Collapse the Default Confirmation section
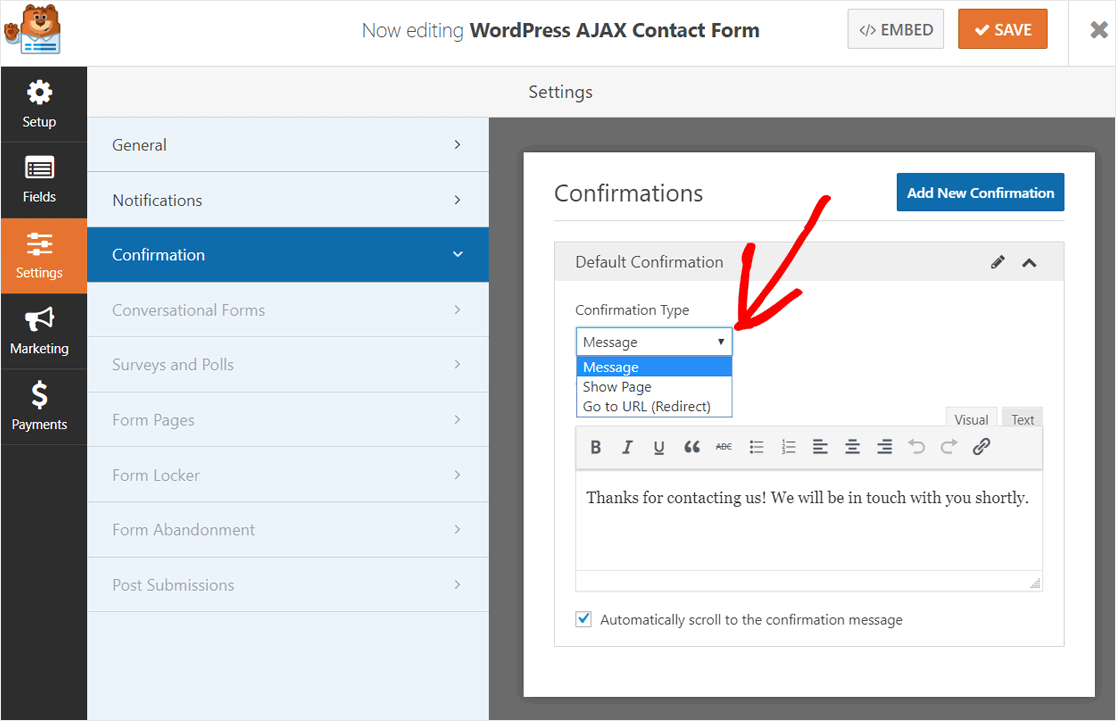The image size is (1116, 721). click(x=1029, y=261)
